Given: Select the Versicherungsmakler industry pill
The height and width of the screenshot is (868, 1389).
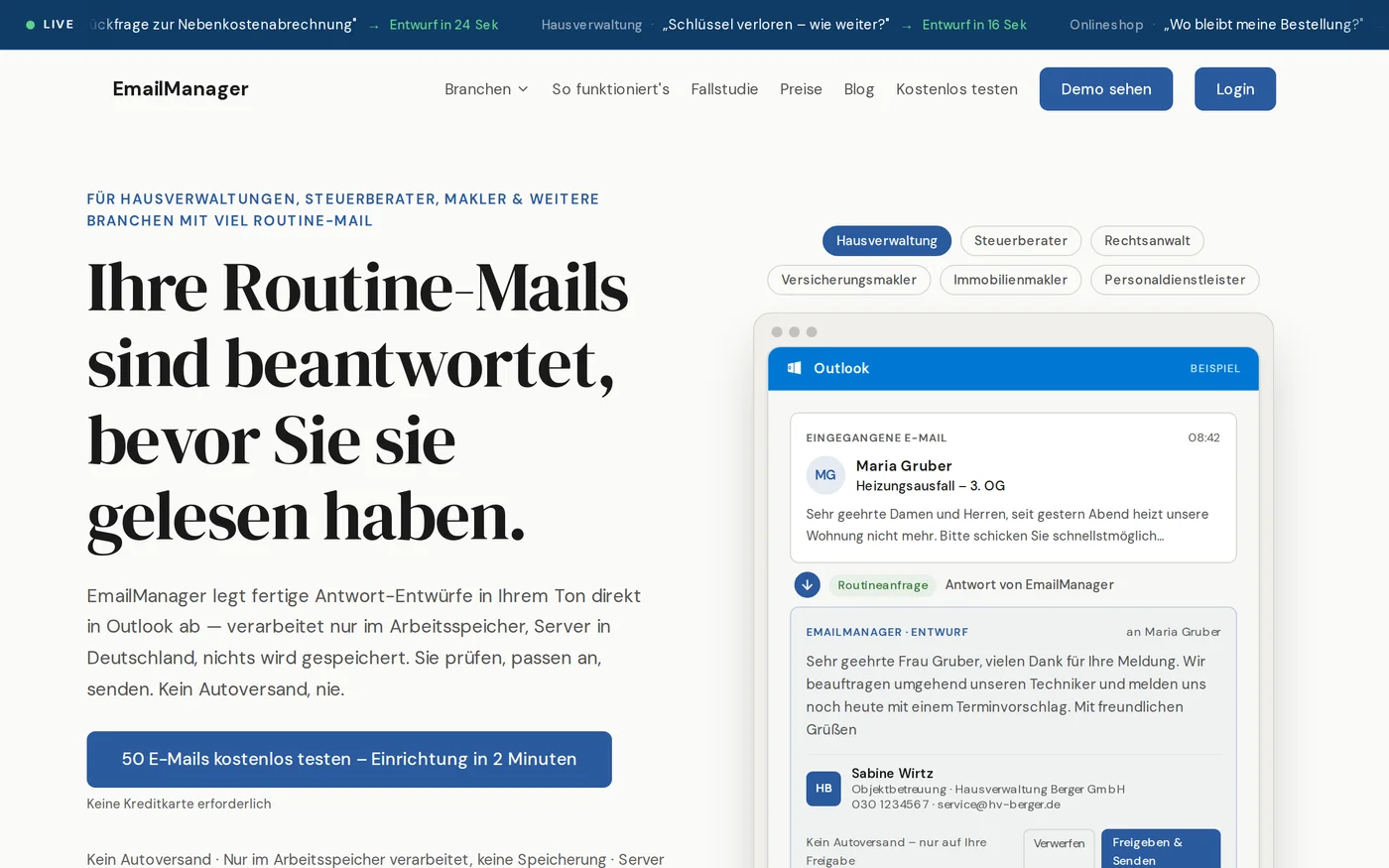Looking at the screenshot, I should 849,280.
